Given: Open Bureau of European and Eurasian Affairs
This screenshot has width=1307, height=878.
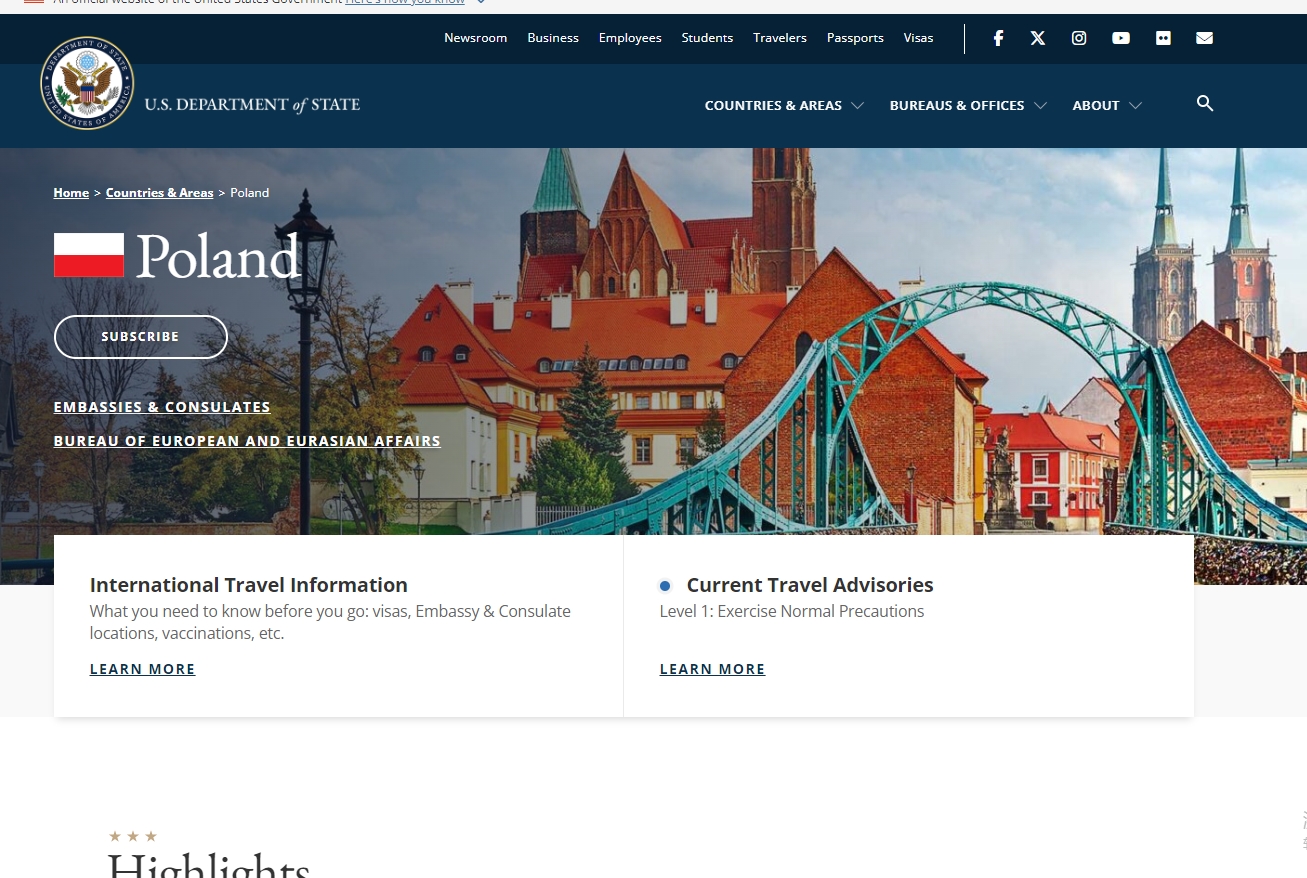Looking at the screenshot, I should [247, 441].
